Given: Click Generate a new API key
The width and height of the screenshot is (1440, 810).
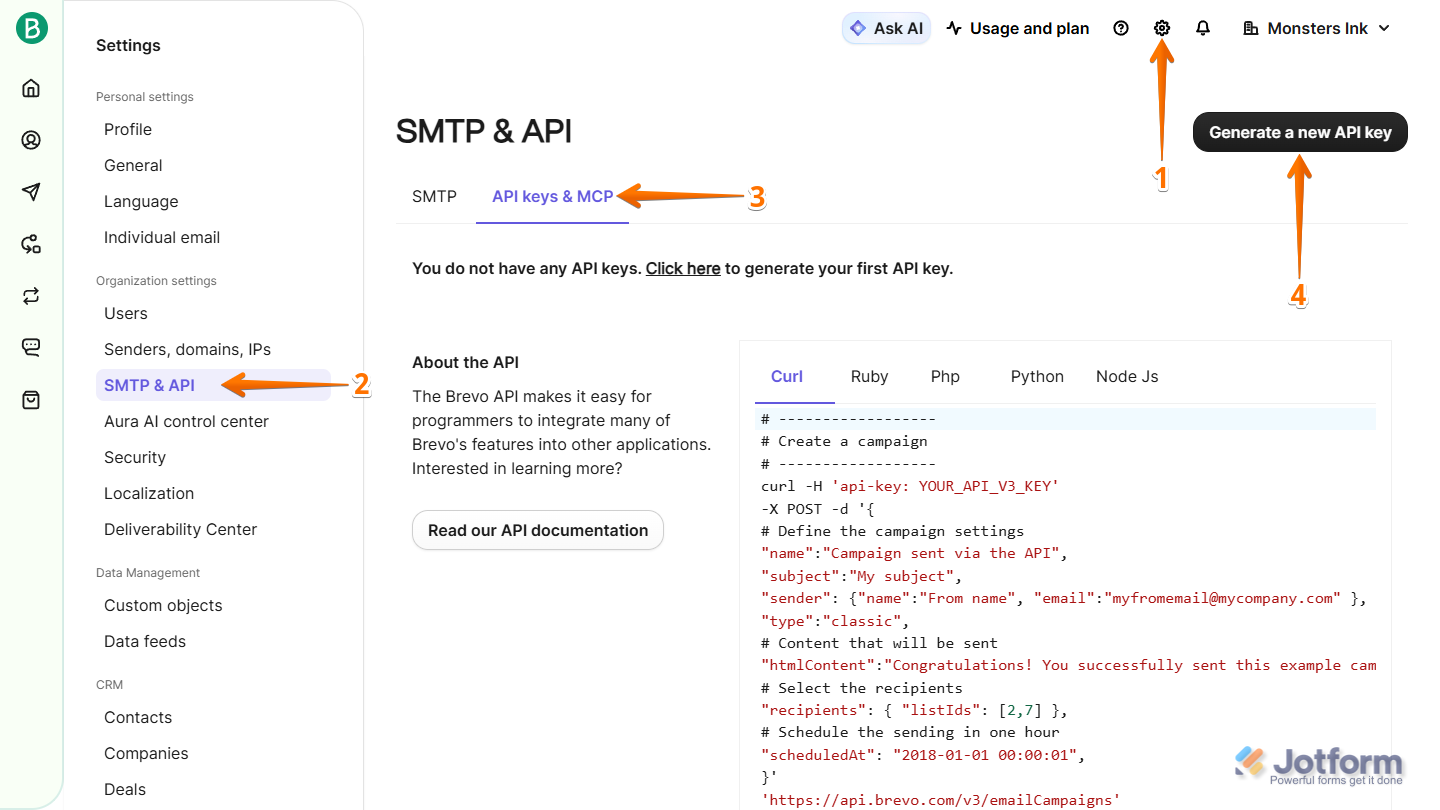Looking at the screenshot, I should [1300, 132].
